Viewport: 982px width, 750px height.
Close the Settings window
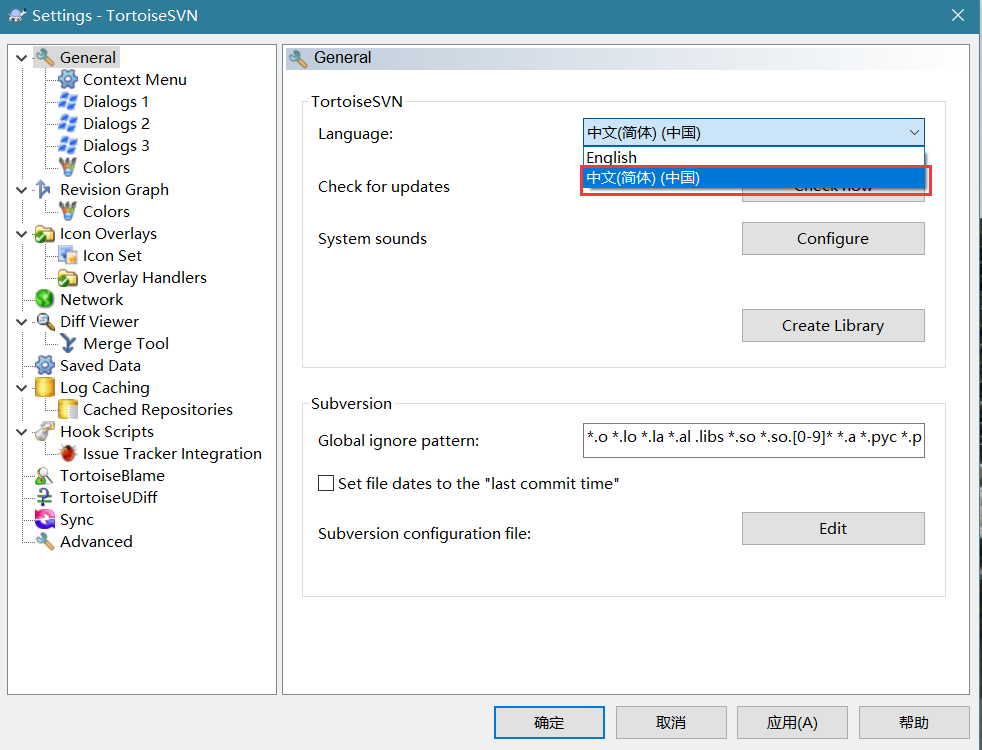point(958,15)
